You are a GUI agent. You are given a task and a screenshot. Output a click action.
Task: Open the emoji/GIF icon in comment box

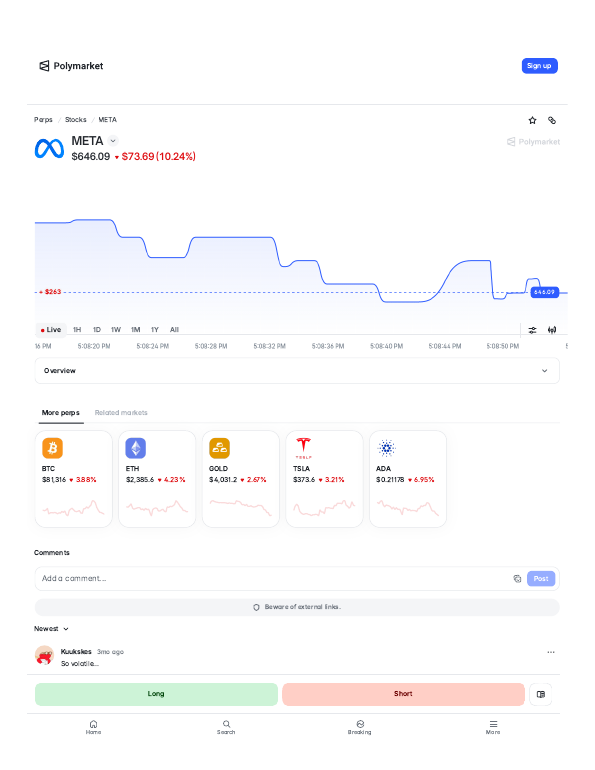(517, 578)
